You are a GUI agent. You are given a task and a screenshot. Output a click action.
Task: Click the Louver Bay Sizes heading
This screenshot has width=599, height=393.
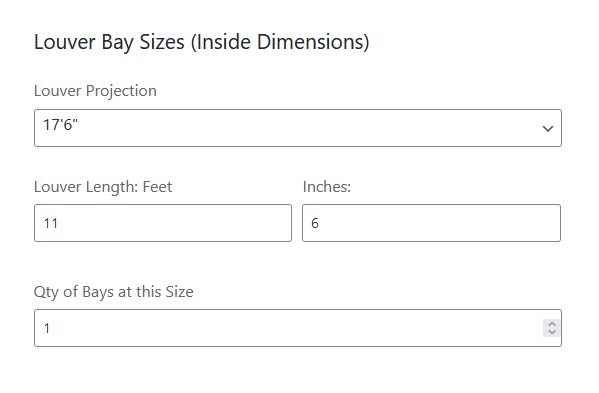click(202, 42)
